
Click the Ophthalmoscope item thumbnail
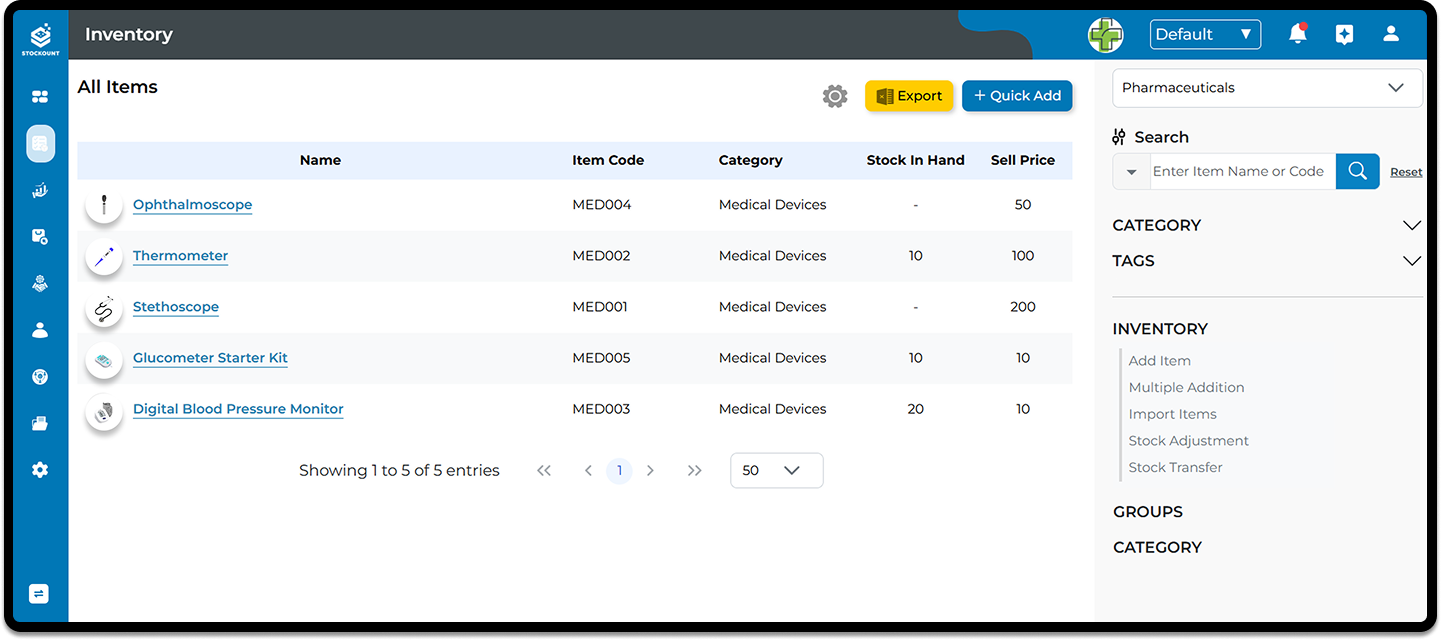tap(104, 205)
